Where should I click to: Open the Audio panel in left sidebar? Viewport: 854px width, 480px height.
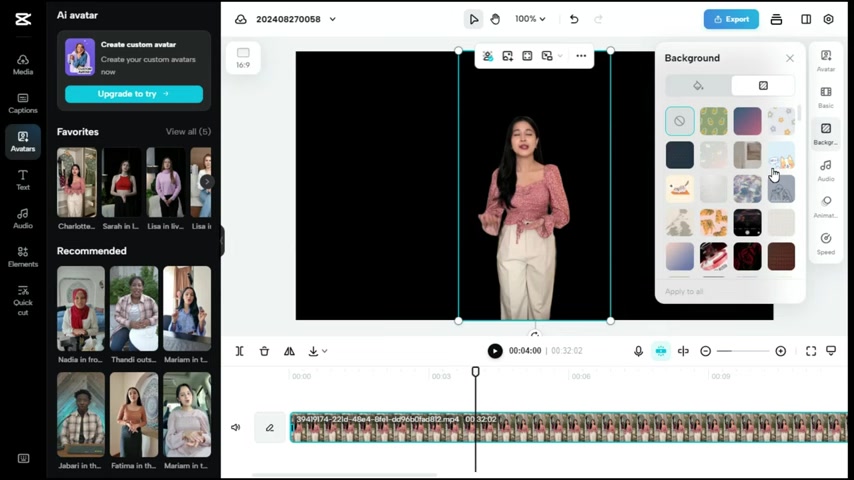click(23, 218)
